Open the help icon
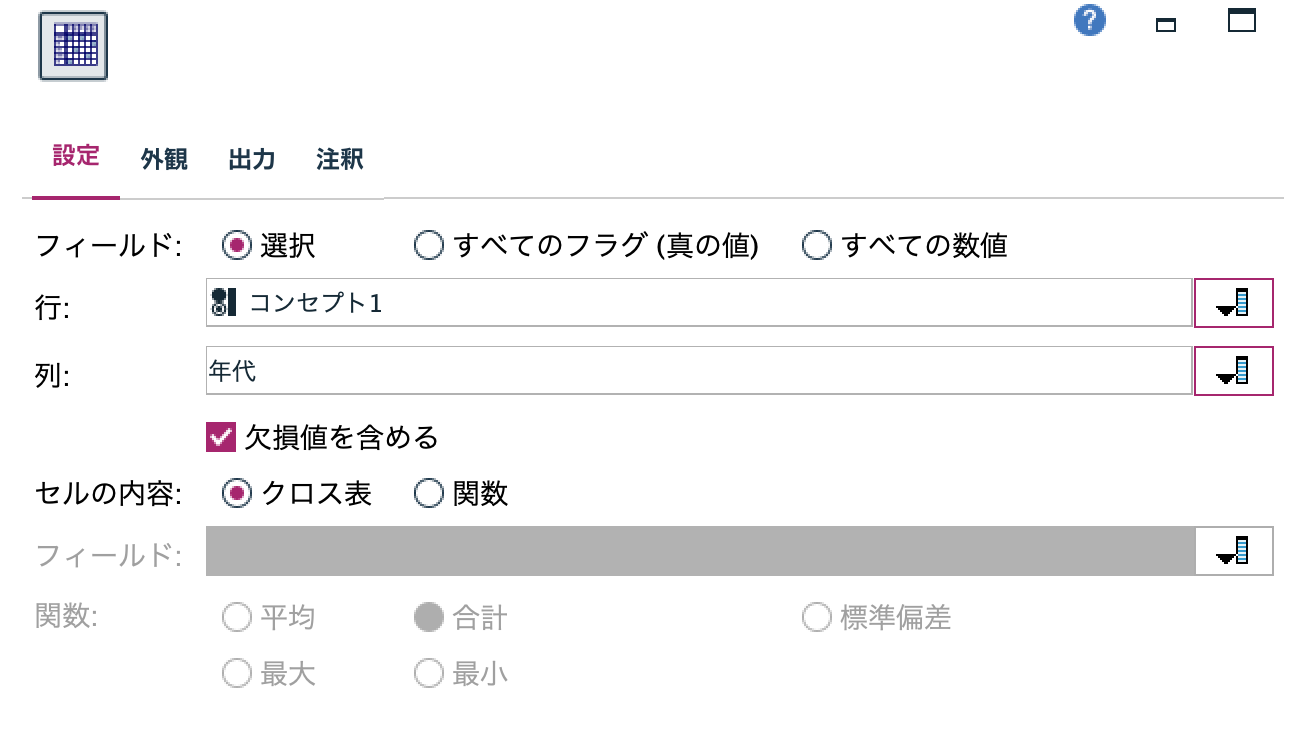 pos(1089,19)
